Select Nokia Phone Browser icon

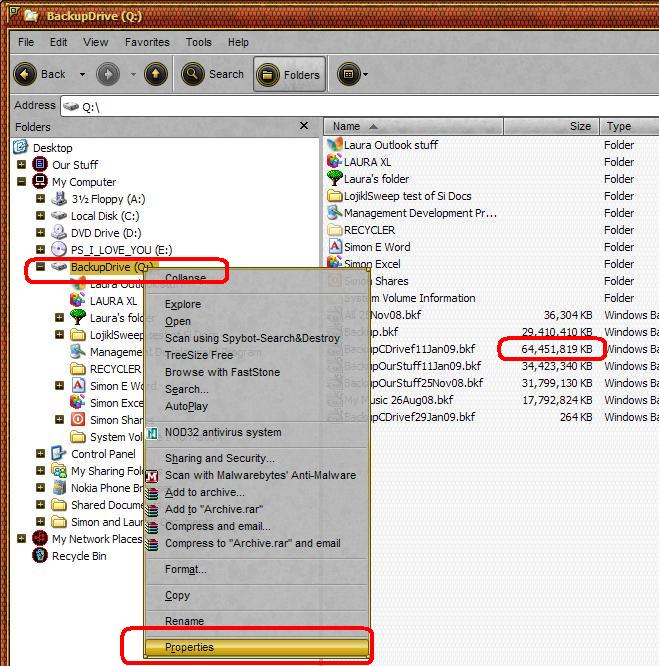59,488
